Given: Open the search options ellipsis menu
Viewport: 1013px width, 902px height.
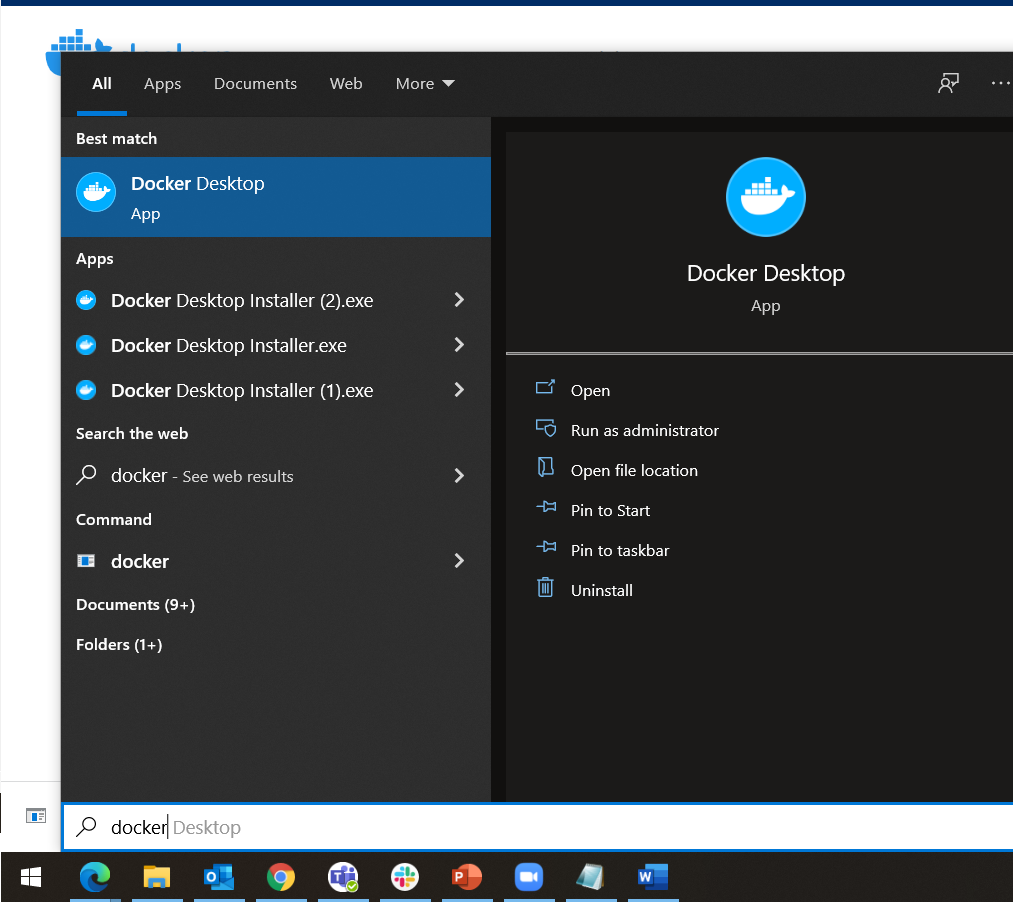Looking at the screenshot, I should (x=1000, y=83).
